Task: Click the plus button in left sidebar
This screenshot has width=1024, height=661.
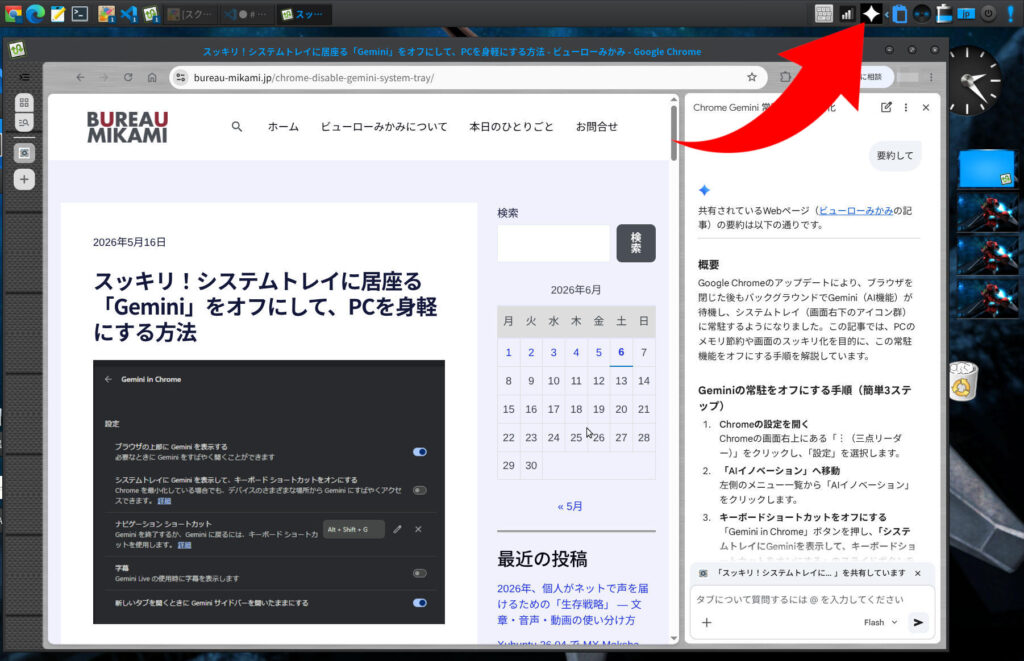Action: coord(24,179)
